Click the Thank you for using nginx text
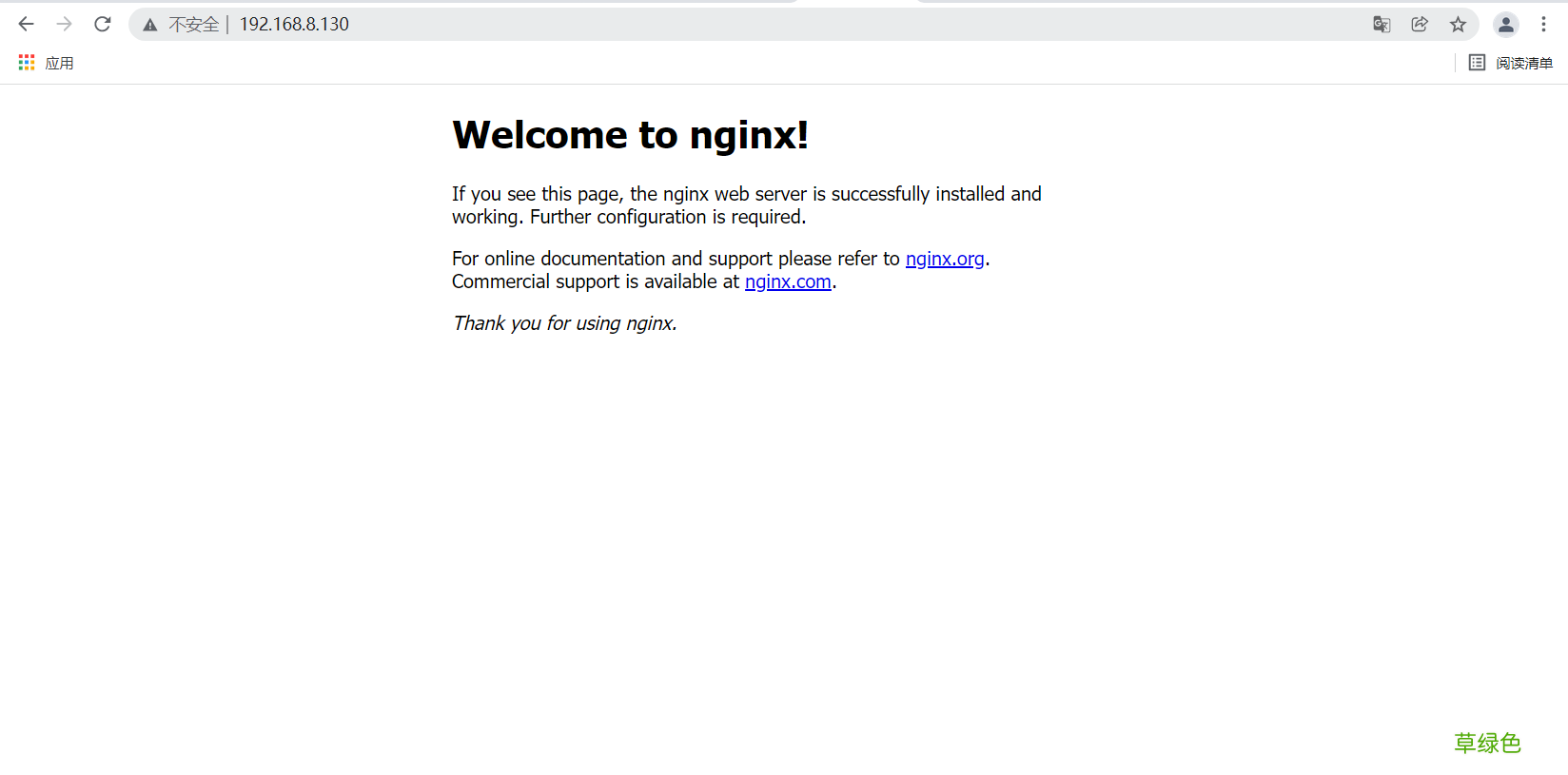1568x775 pixels. tap(565, 323)
